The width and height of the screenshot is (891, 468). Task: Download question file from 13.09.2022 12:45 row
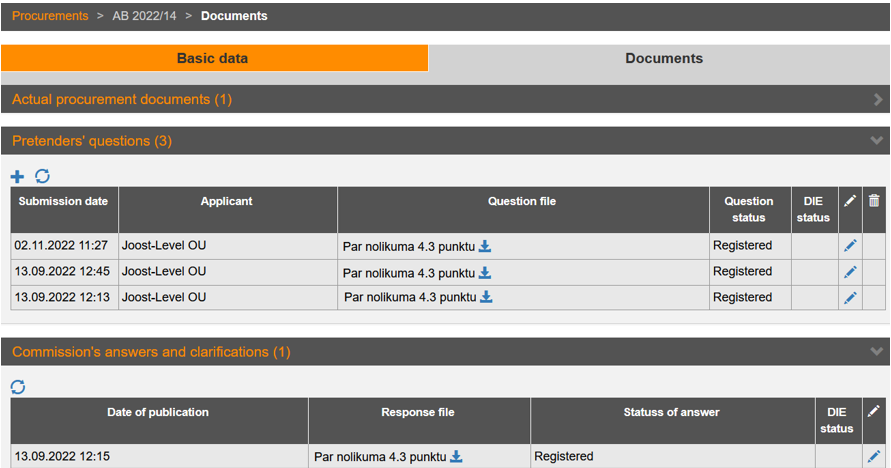click(x=486, y=272)
